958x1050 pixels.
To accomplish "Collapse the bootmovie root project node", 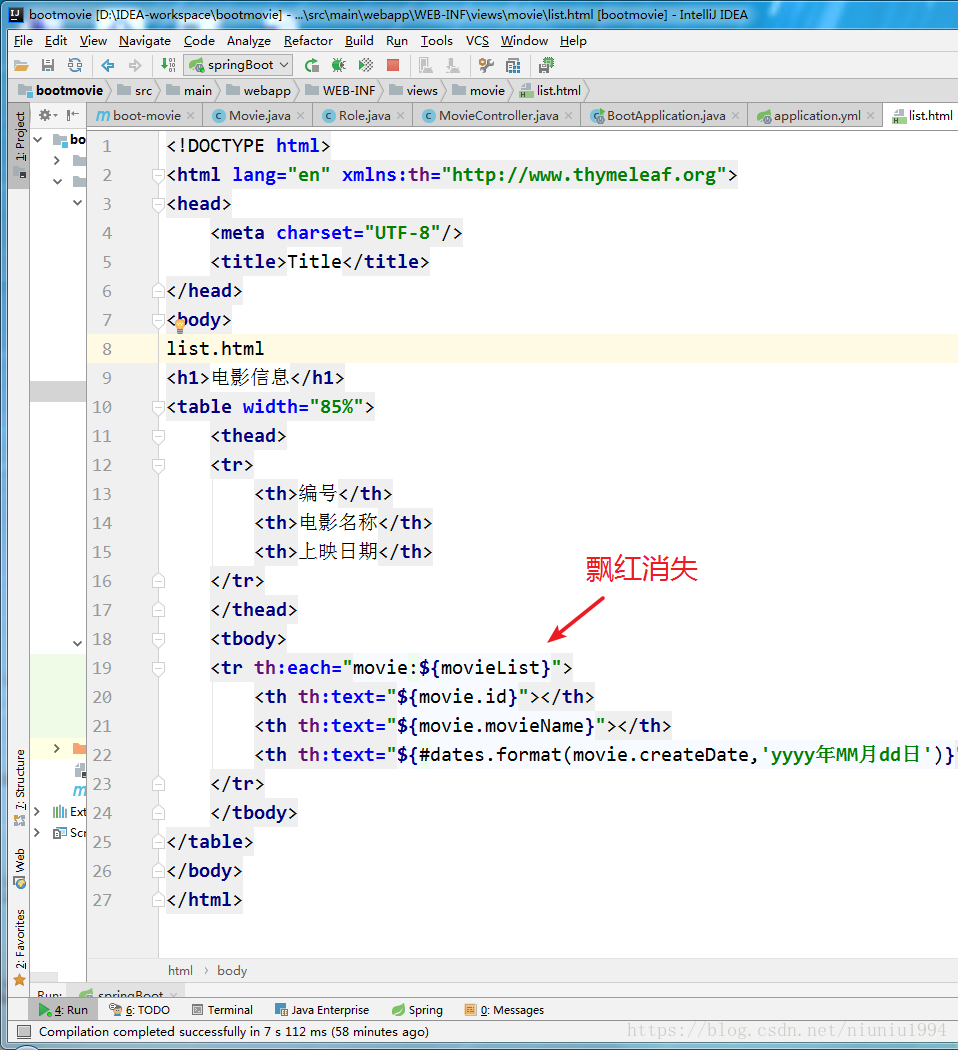I will 38,140.
